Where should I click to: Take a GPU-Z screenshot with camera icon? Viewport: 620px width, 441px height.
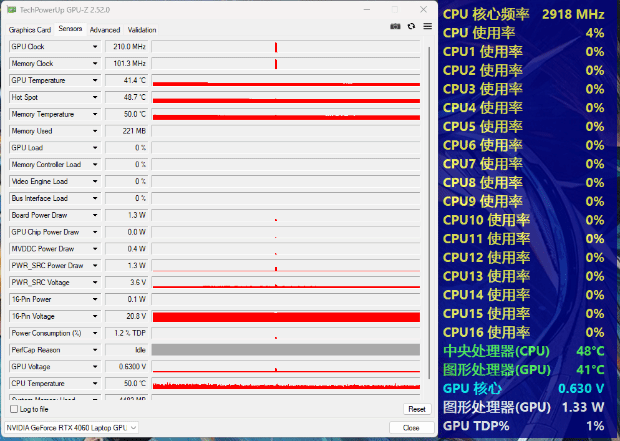click(395, 26)
